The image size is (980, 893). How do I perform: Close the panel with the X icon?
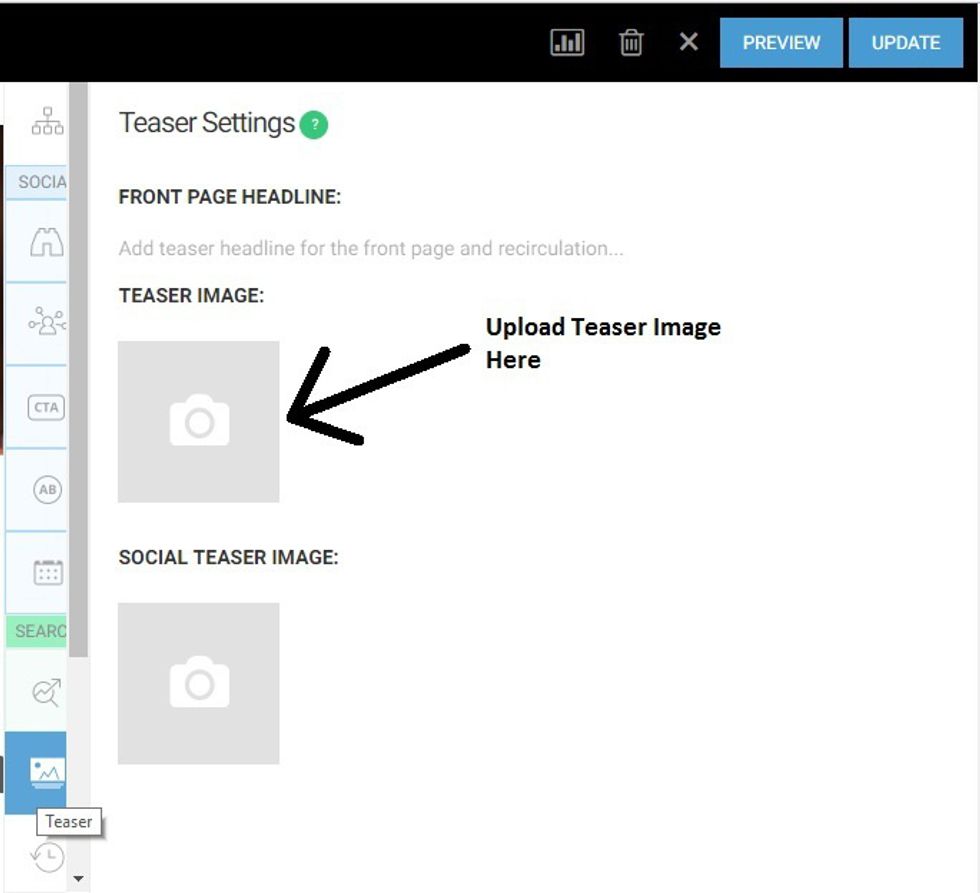click(688, 43)
